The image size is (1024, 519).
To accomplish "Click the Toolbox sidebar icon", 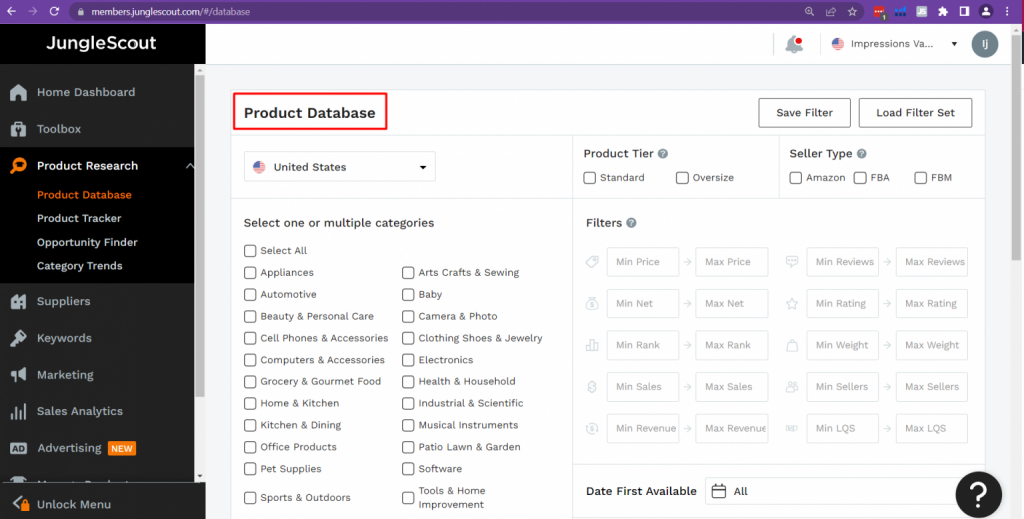I will coord(18,129).
